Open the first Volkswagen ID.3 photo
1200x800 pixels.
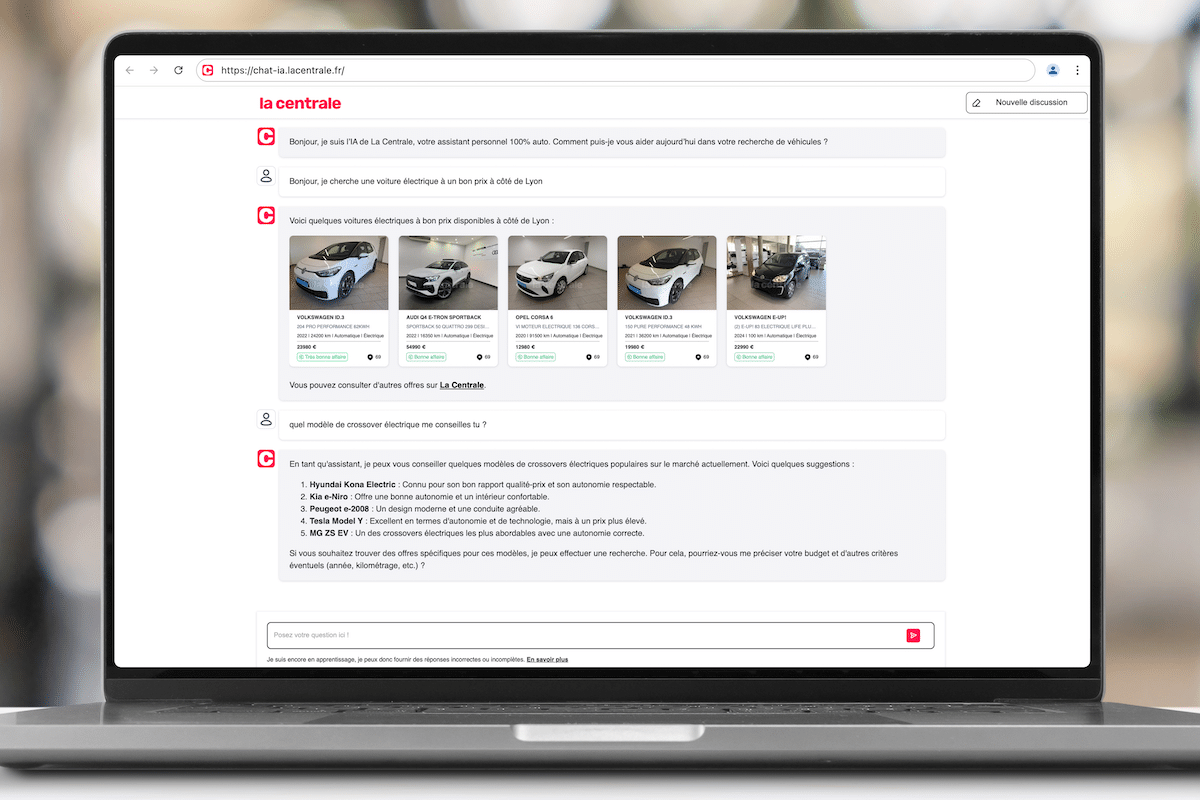[339, 273]
